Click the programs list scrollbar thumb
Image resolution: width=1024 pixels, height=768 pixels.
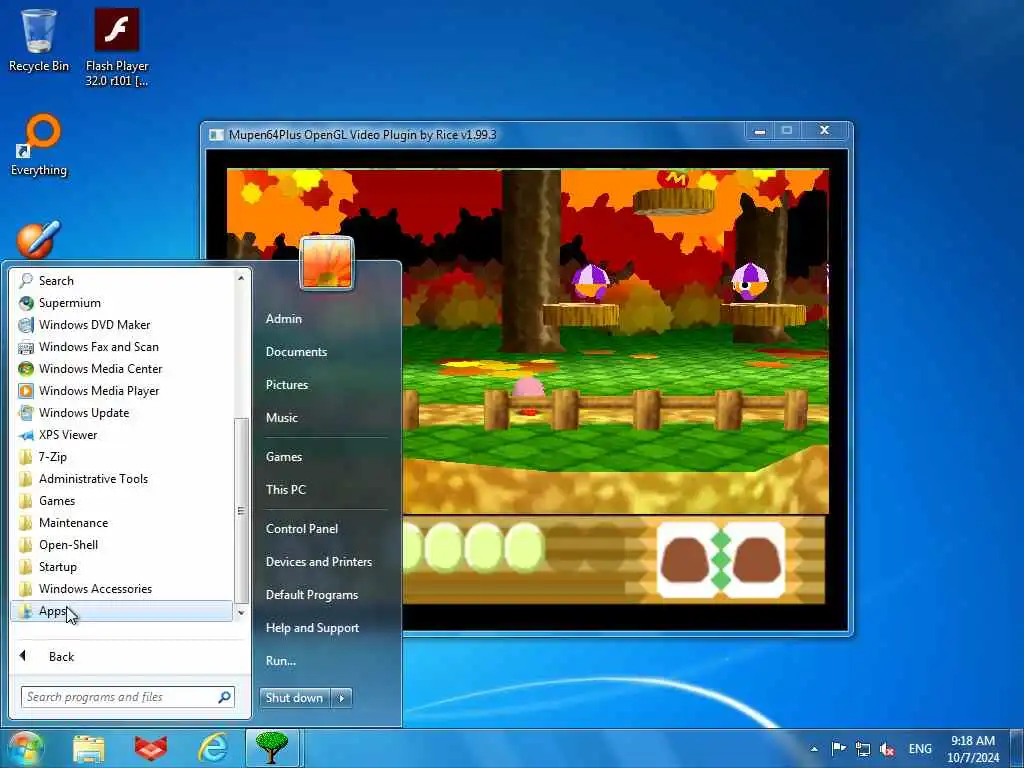click(x=241, y=511)
